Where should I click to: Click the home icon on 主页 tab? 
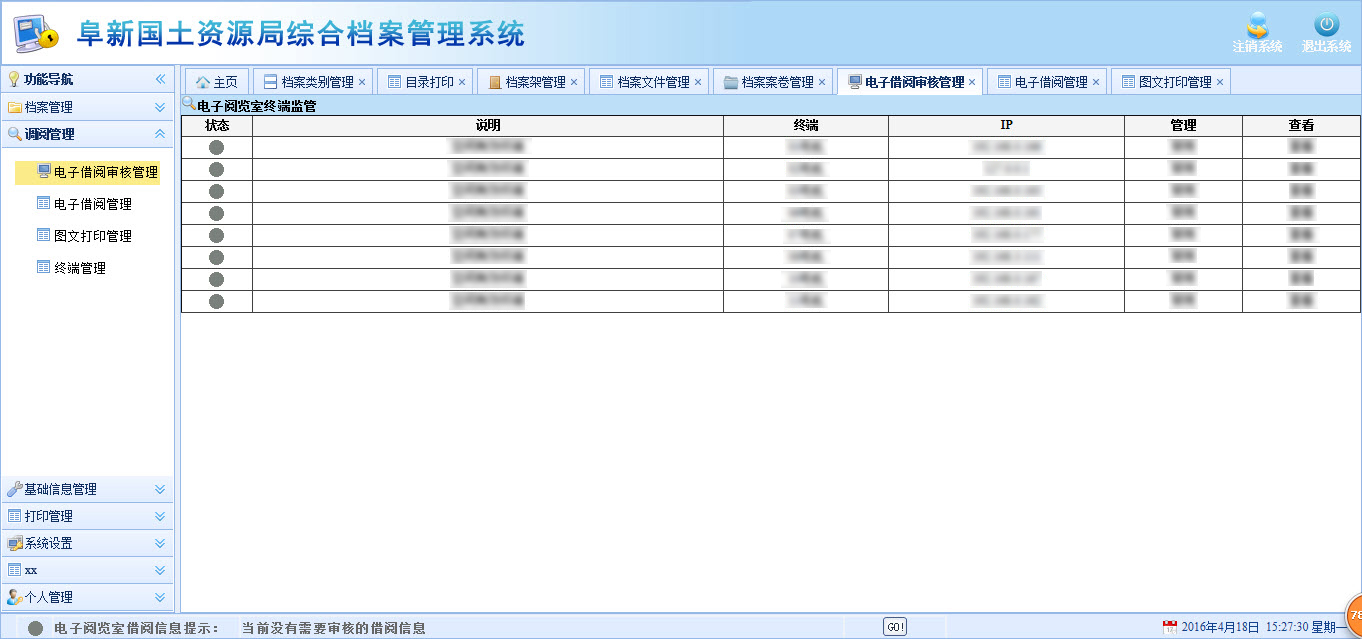[x=203, y=82]
